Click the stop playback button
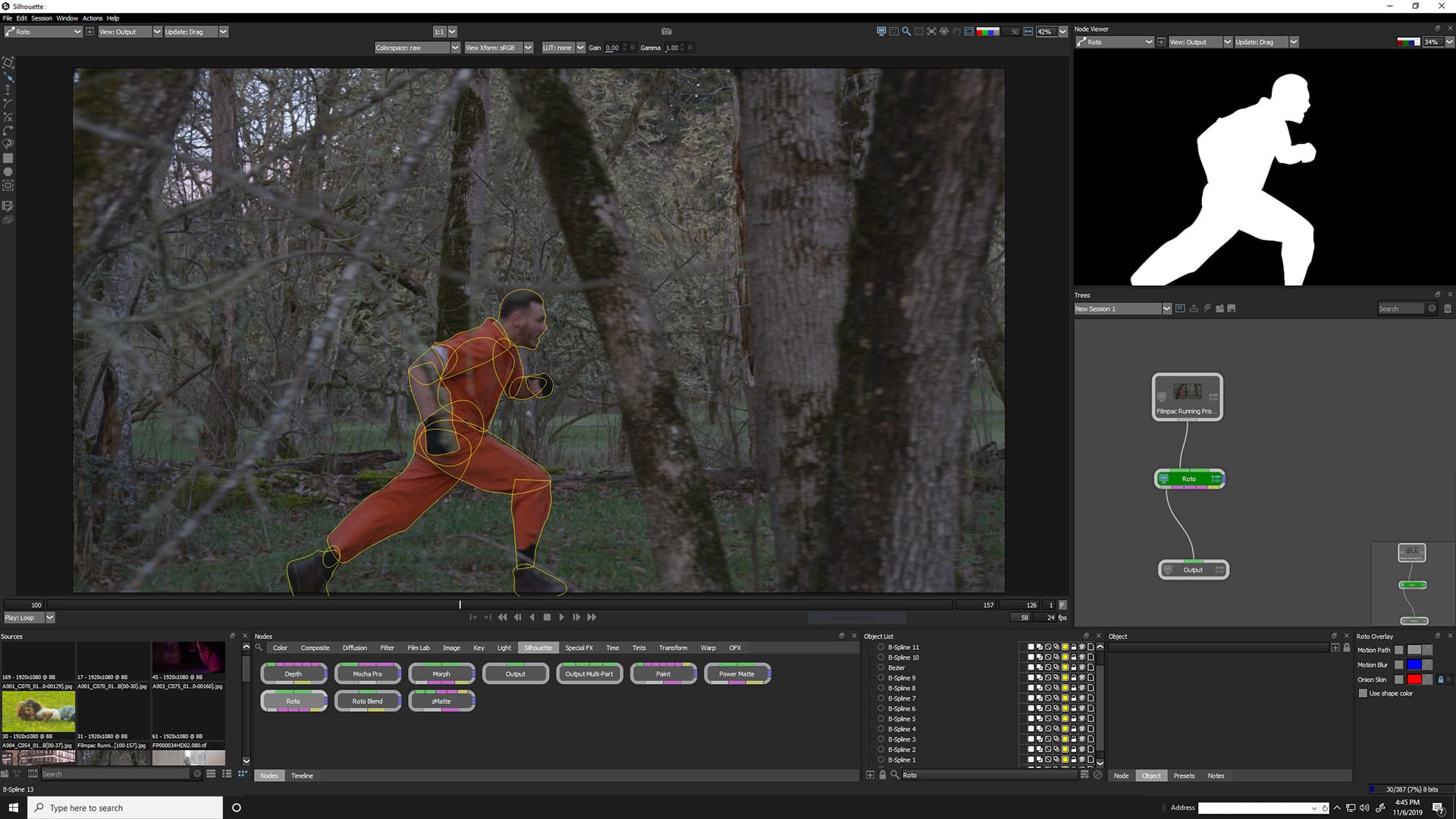 coord(547,617)
